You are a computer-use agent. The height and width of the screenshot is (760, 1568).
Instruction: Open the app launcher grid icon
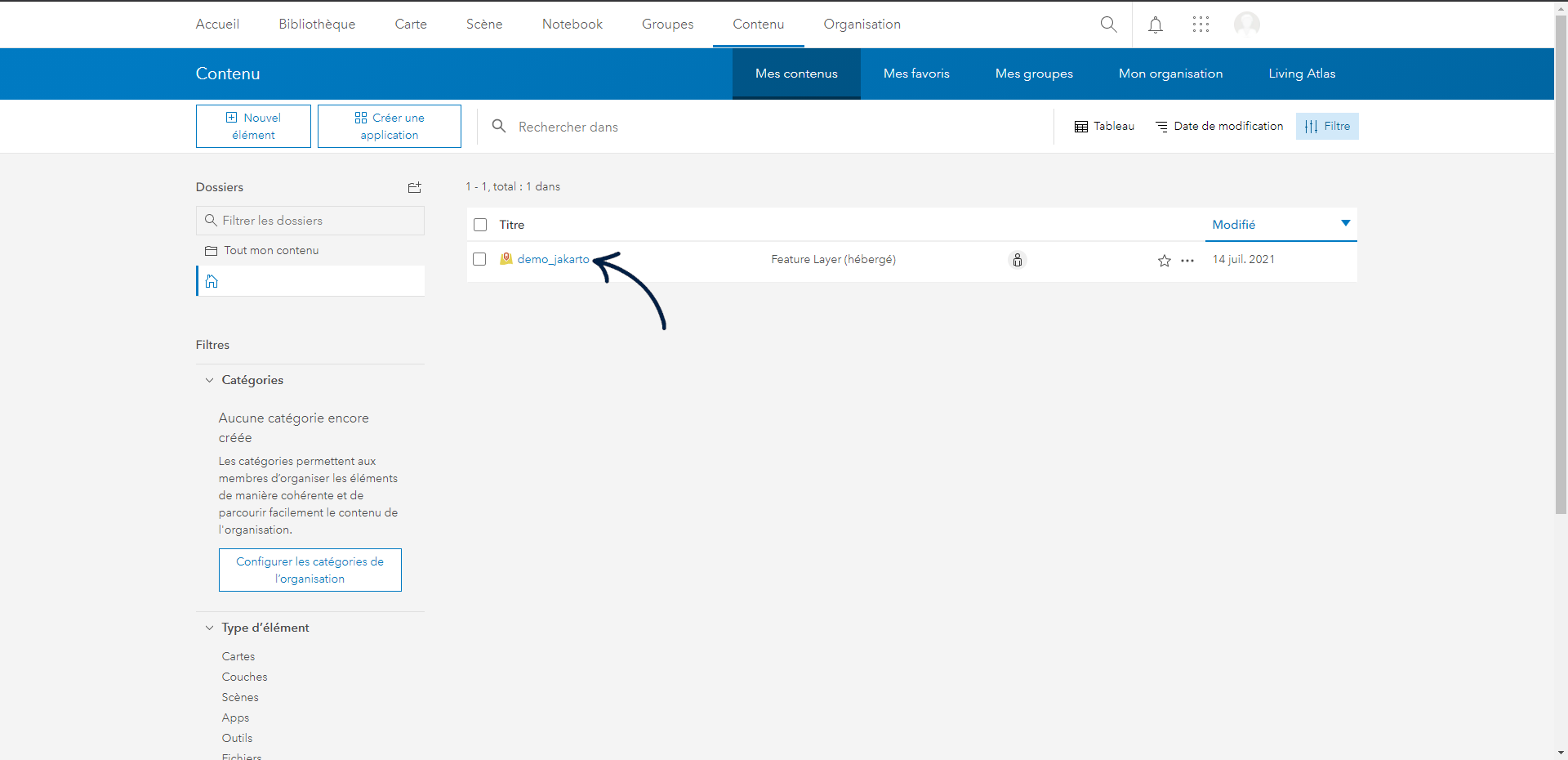pos(1200,25)
